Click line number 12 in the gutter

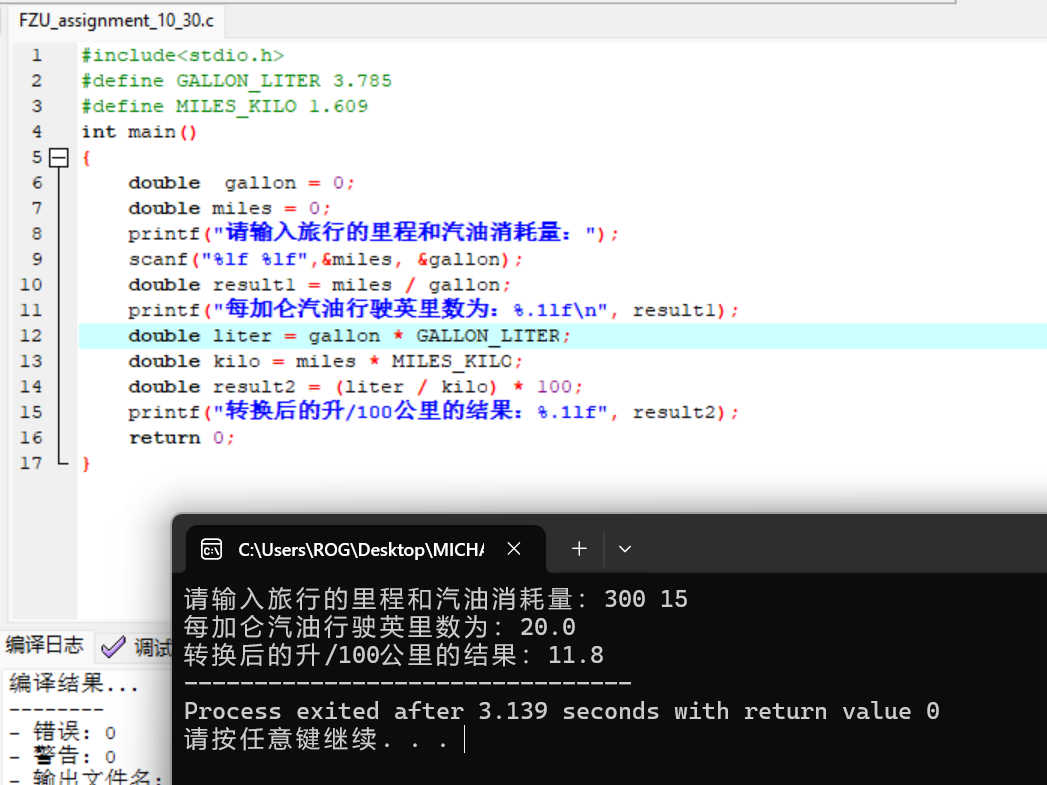[31, 336]
